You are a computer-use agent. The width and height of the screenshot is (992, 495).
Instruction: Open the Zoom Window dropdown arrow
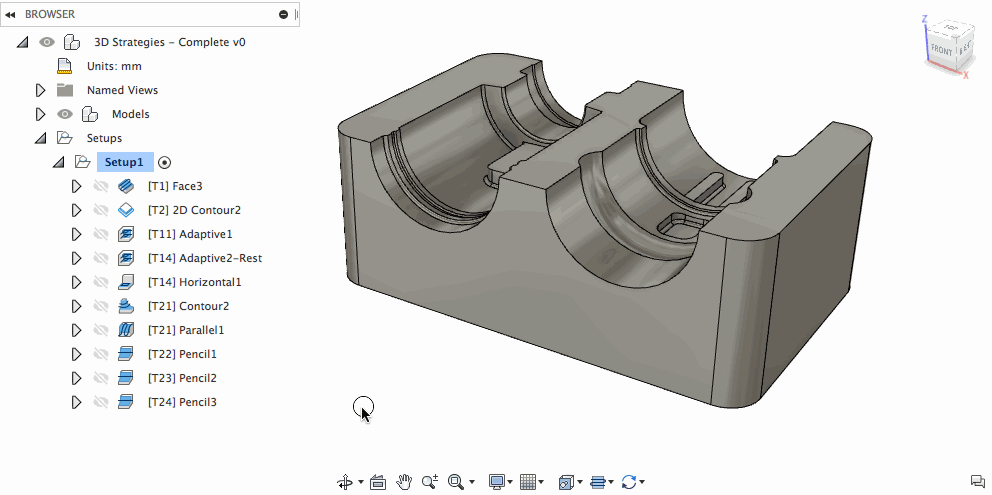click(472, 482)
